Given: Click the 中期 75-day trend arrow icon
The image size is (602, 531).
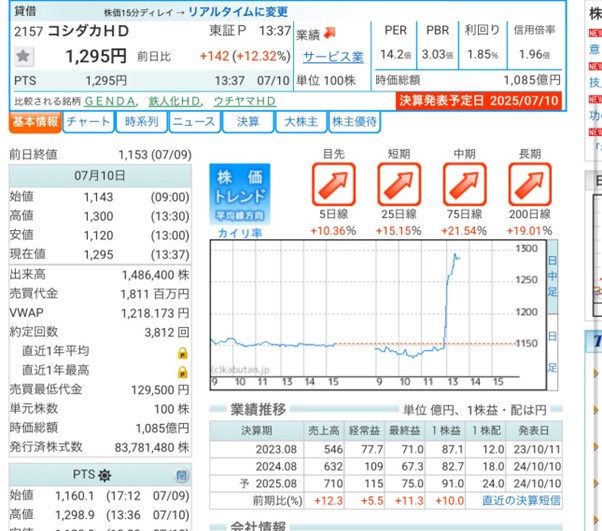Looking at the screenshot, I should [465, 184].
